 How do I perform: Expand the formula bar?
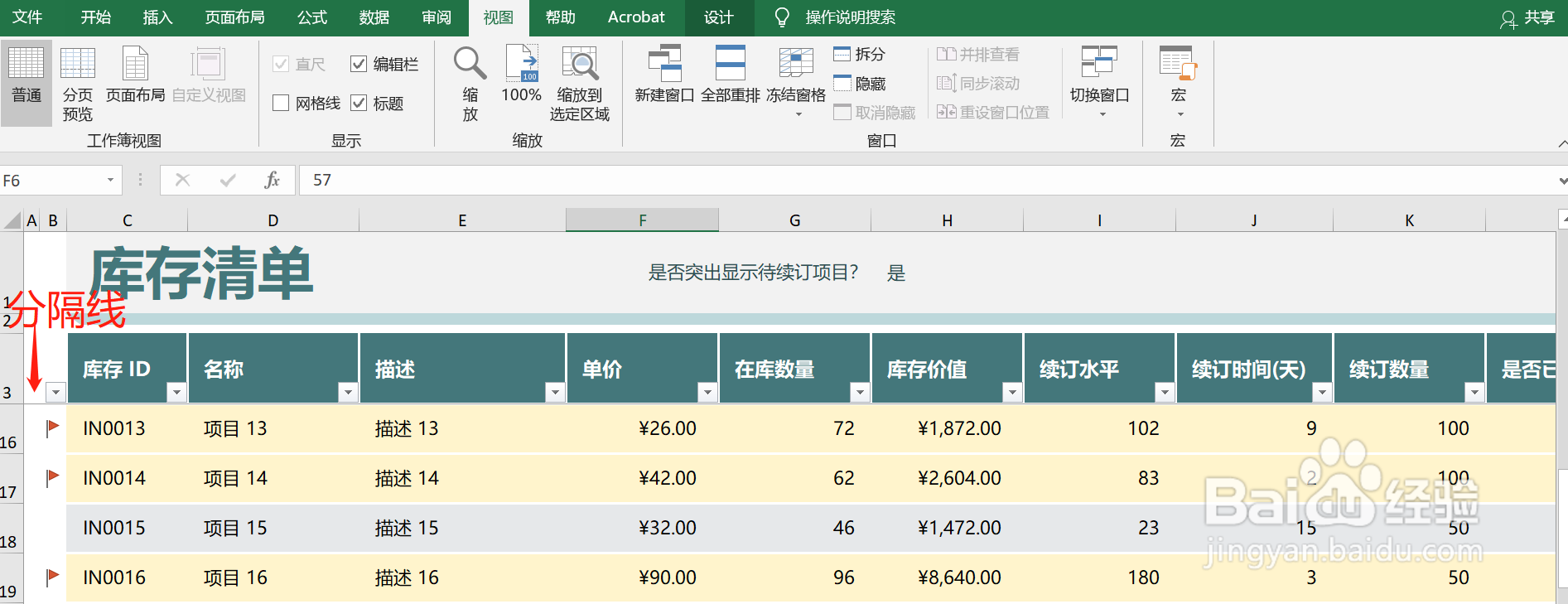click(x=1562, y=181)
